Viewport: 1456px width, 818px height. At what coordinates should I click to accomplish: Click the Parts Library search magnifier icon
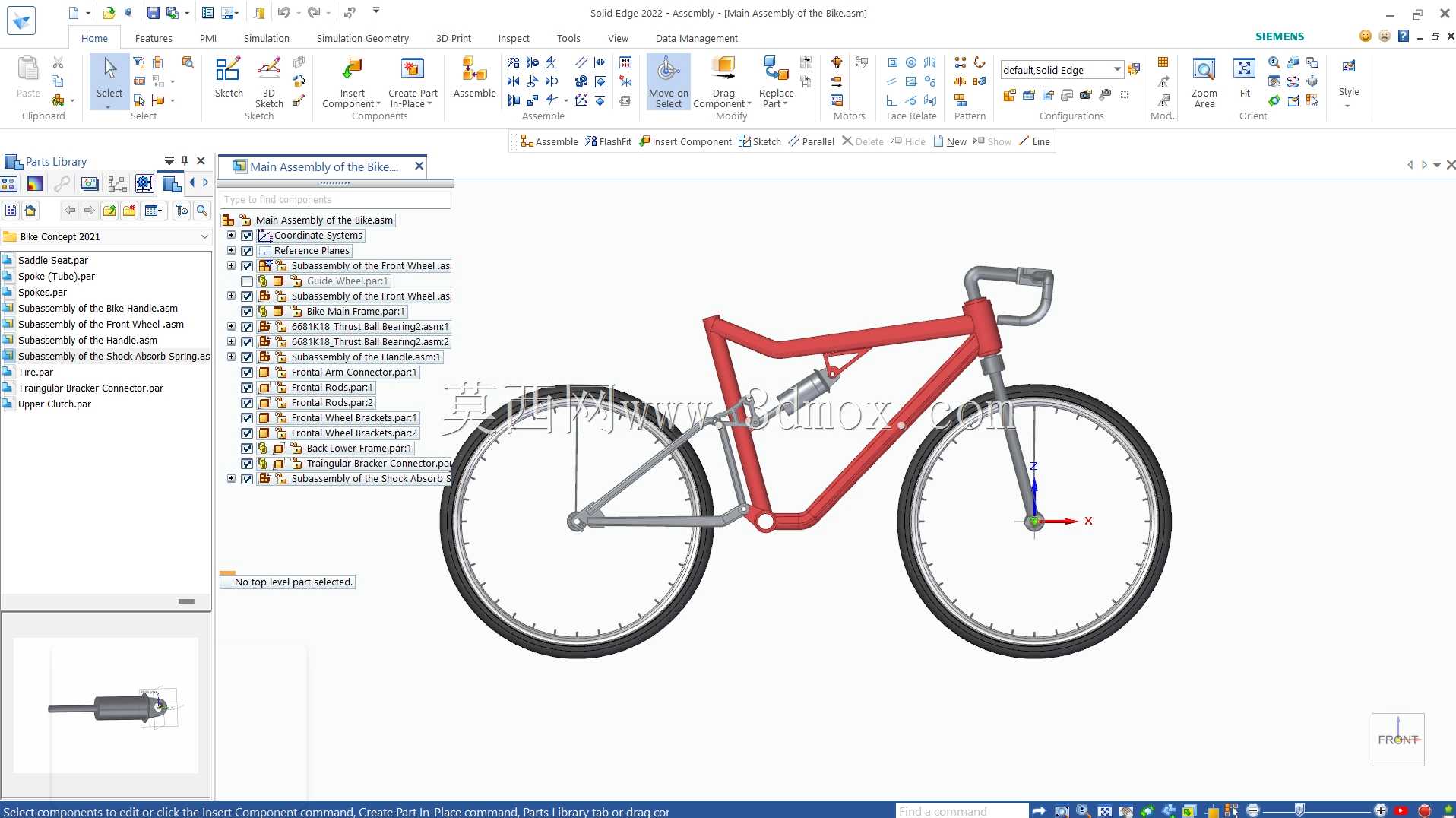(x=202, y=211)
